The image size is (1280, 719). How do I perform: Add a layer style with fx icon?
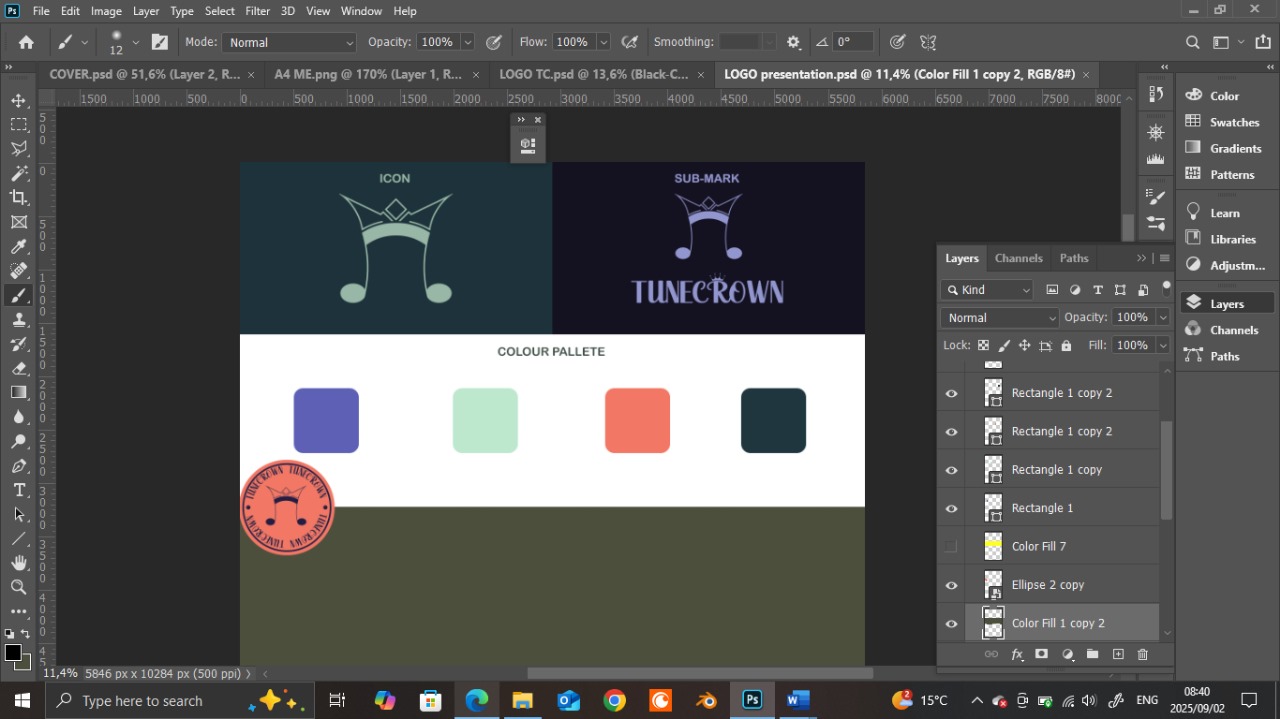click(x=1017, y=654)
